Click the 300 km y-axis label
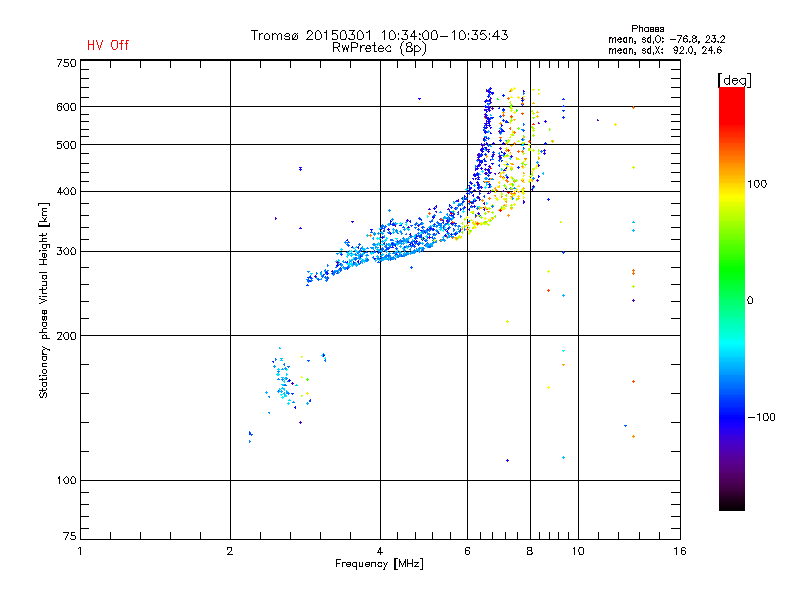Image resolution: width=800 pixels, height=600 pixels. [x=66, y=252]
